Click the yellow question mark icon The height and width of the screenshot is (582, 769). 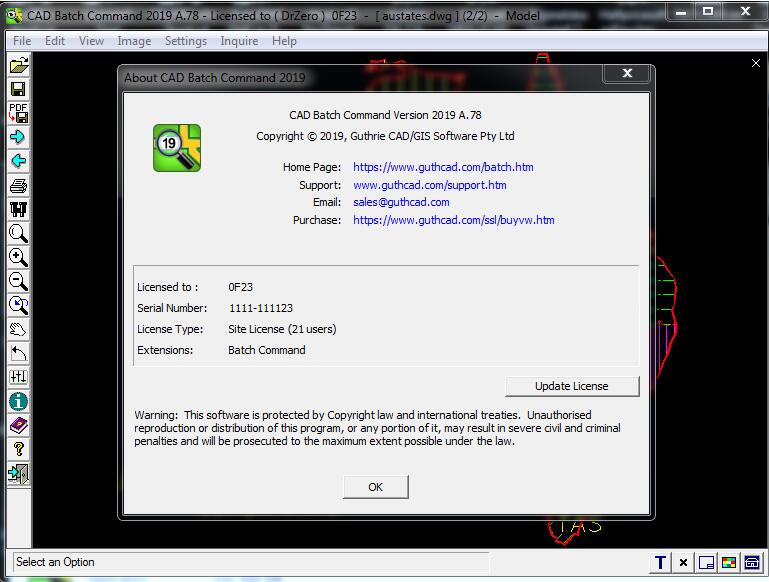19,449
